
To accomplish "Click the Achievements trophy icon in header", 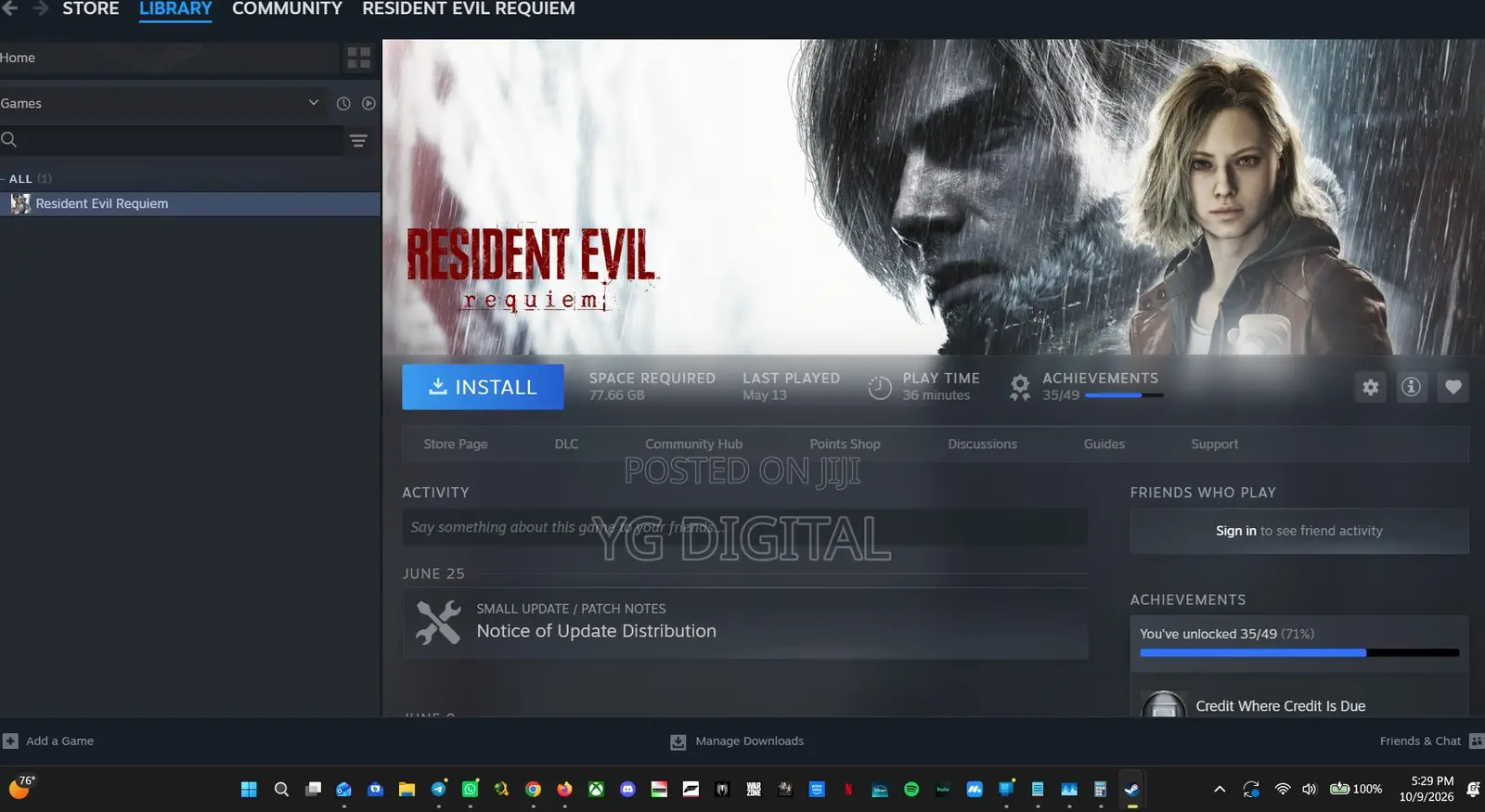I will [x=1020, y=387].
